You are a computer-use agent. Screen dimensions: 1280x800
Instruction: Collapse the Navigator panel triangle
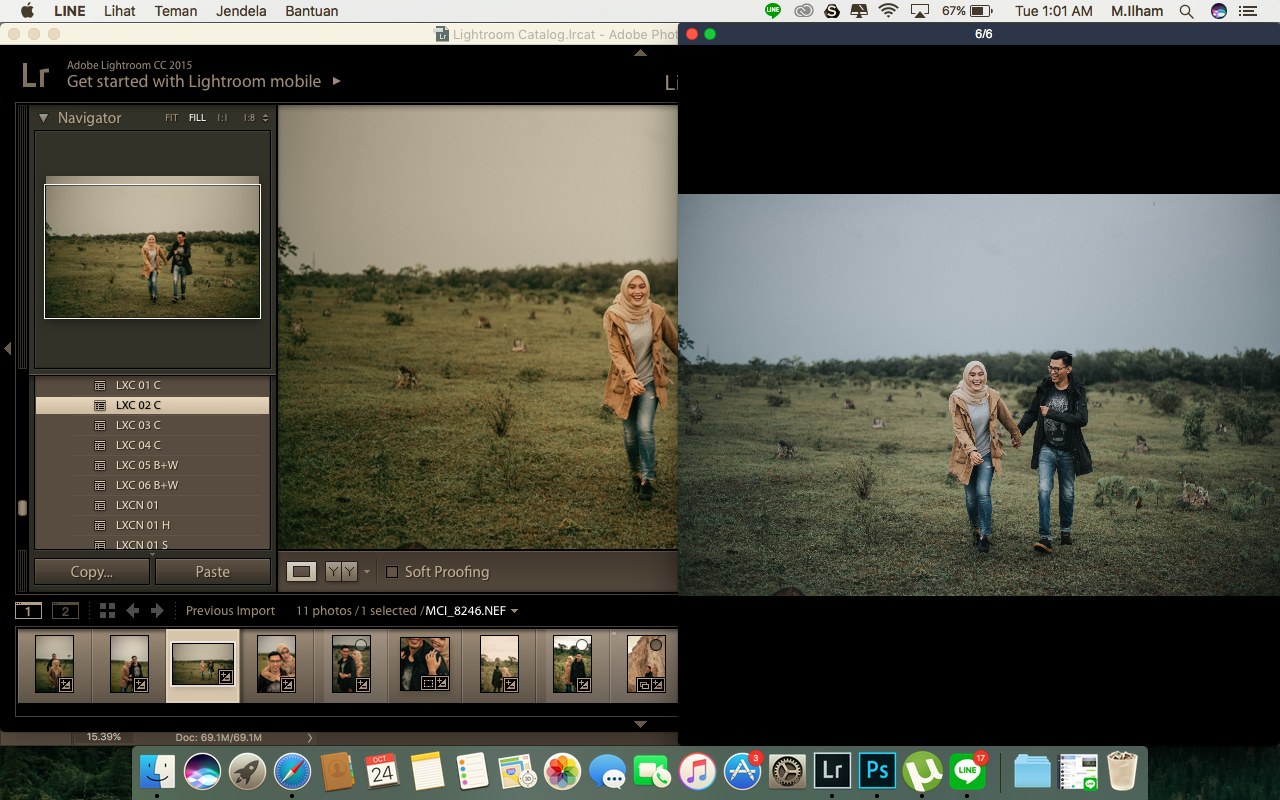(43, 118)
